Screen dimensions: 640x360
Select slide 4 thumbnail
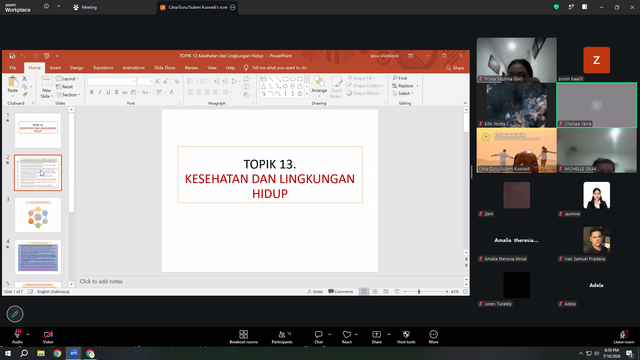38,257
